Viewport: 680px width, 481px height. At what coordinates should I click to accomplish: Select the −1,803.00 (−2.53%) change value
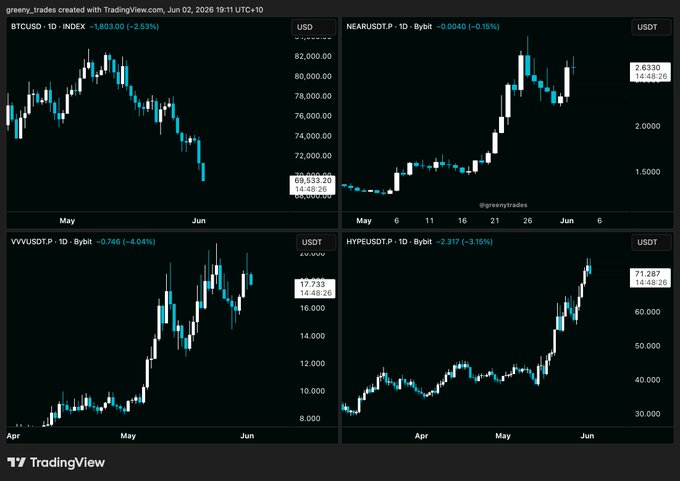pos(124,26)
